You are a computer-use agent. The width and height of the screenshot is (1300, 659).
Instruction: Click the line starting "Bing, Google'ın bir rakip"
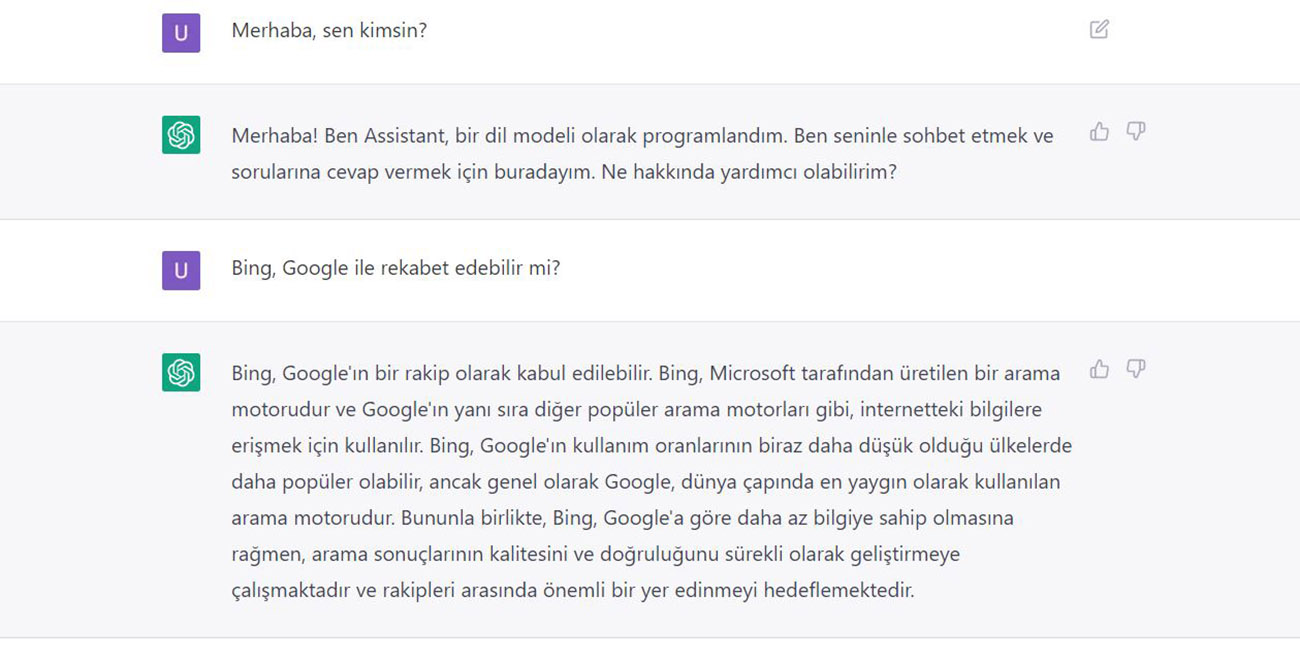[645, 374]
